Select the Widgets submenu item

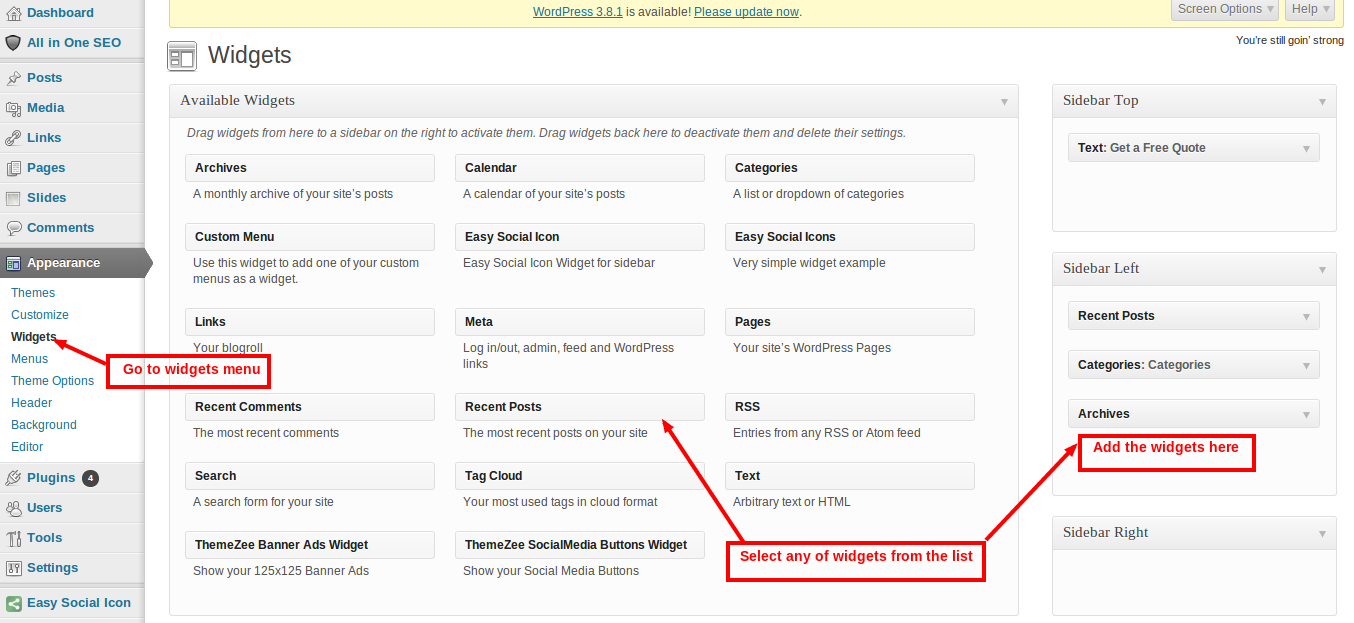[x=34, y=337]
